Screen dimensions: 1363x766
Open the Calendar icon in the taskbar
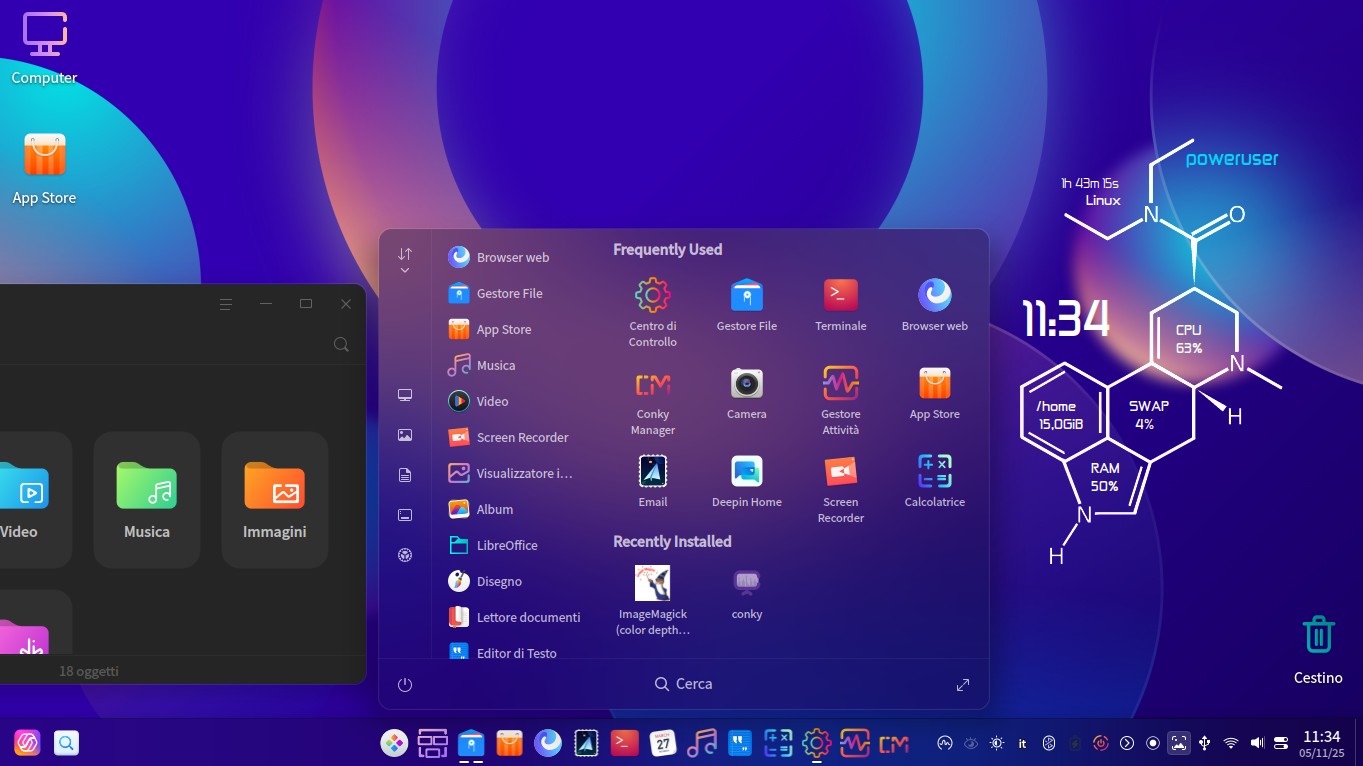click(663, 743)
